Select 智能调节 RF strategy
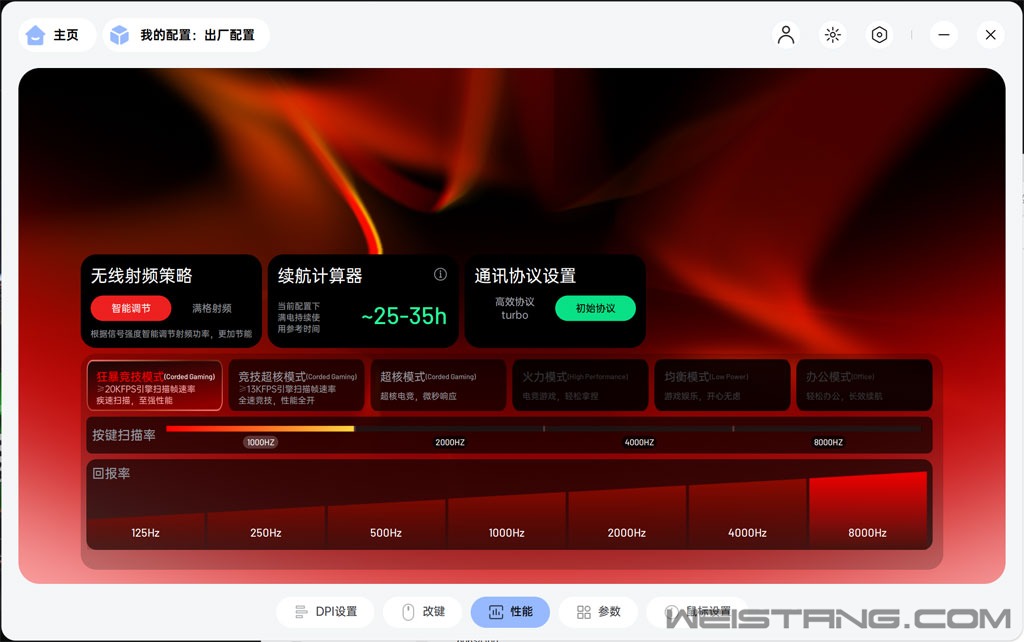The height and width of the screenshot is (642, 1024). pos(131,308)
